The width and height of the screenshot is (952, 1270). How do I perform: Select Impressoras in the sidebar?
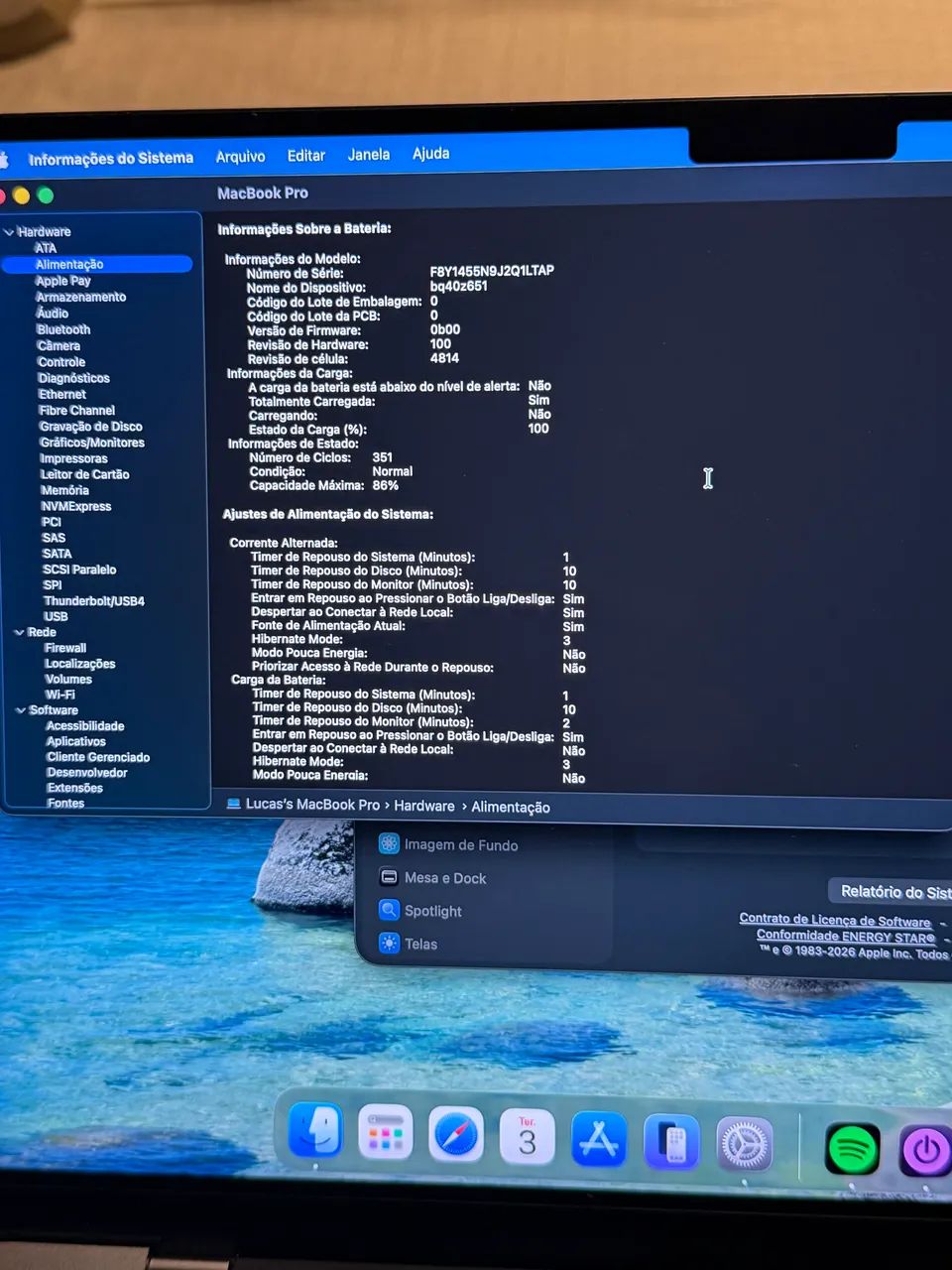(x=74, y=458)
